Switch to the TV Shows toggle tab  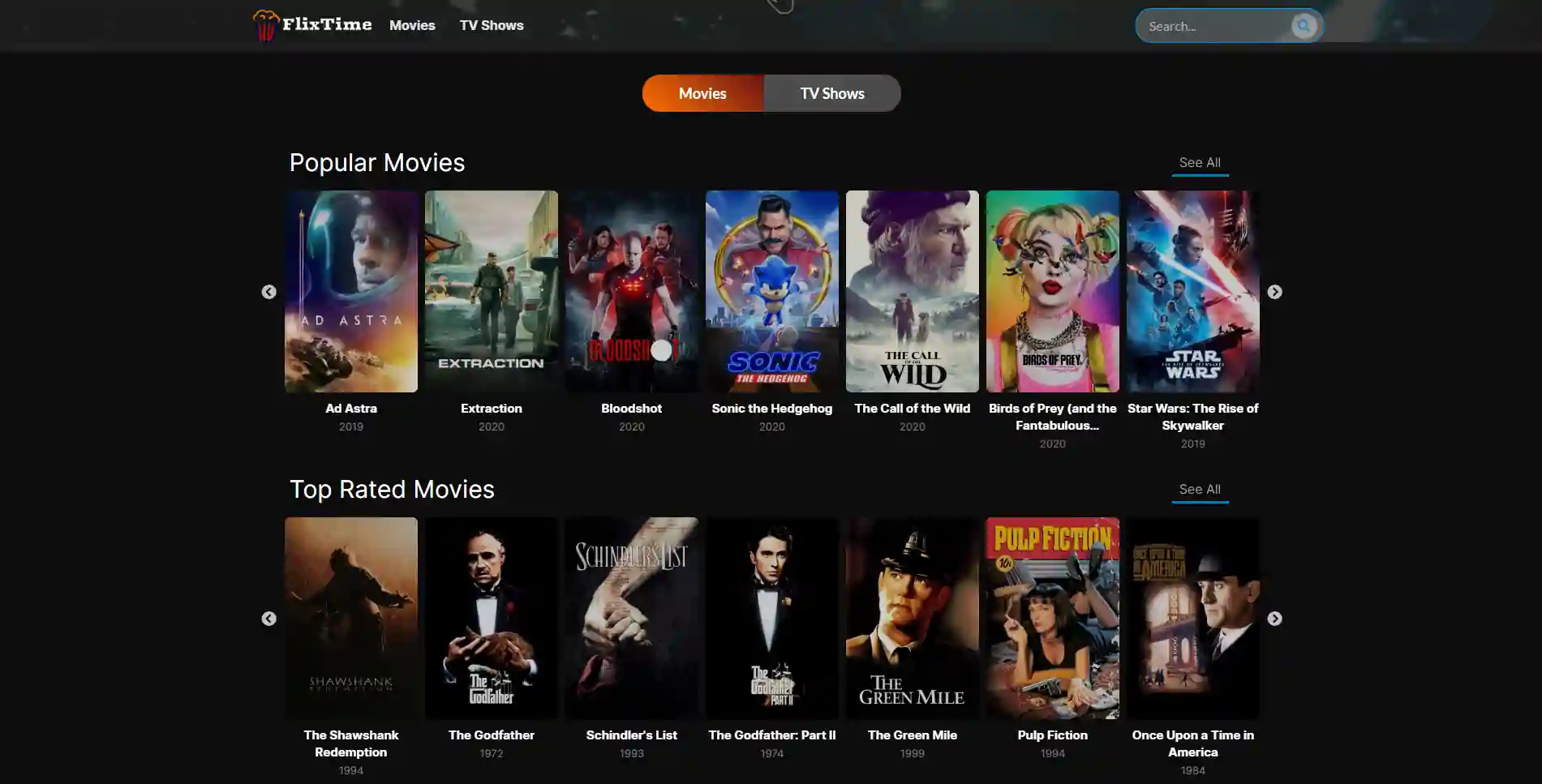(x=832, y=93)
